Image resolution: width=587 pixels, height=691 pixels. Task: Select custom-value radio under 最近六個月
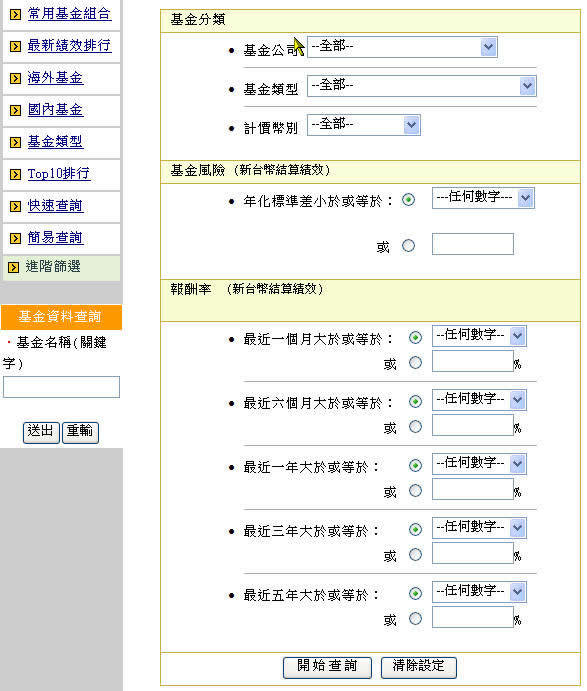click(x=415, y=427)
